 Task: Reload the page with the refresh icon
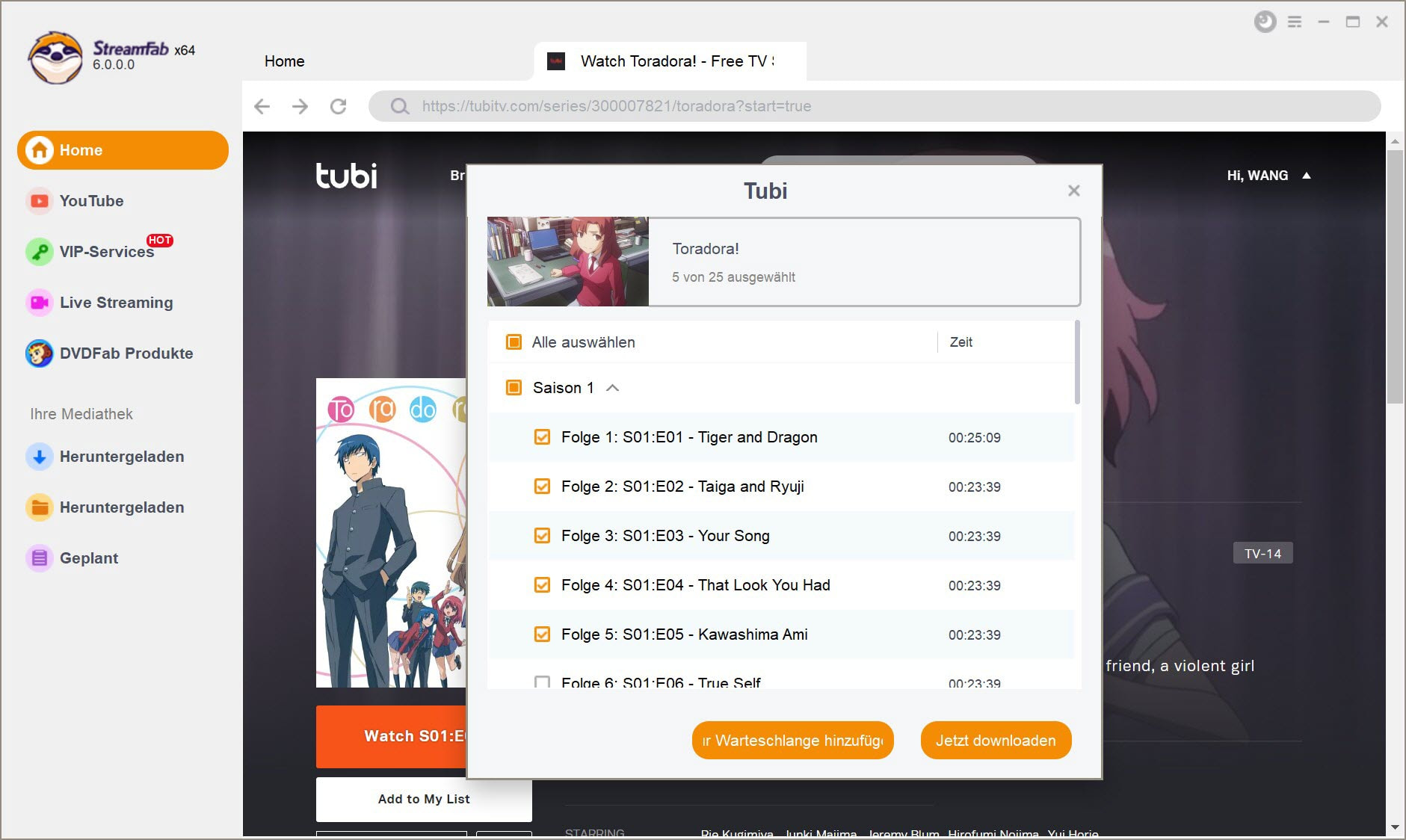click(x=339, y=106)
